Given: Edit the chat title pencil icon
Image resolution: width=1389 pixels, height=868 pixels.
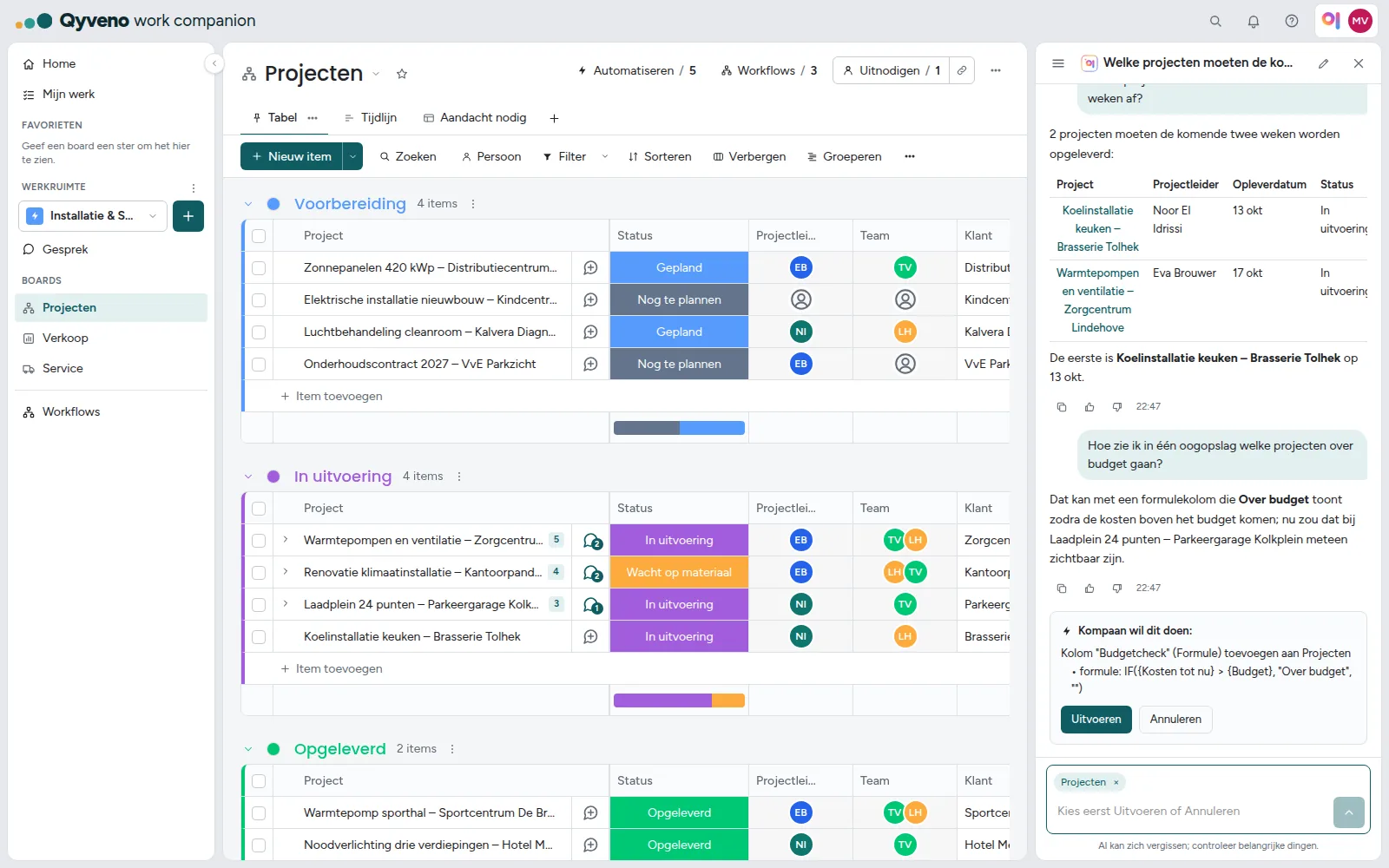Looking at the screenshot, I should [1324, 63].
